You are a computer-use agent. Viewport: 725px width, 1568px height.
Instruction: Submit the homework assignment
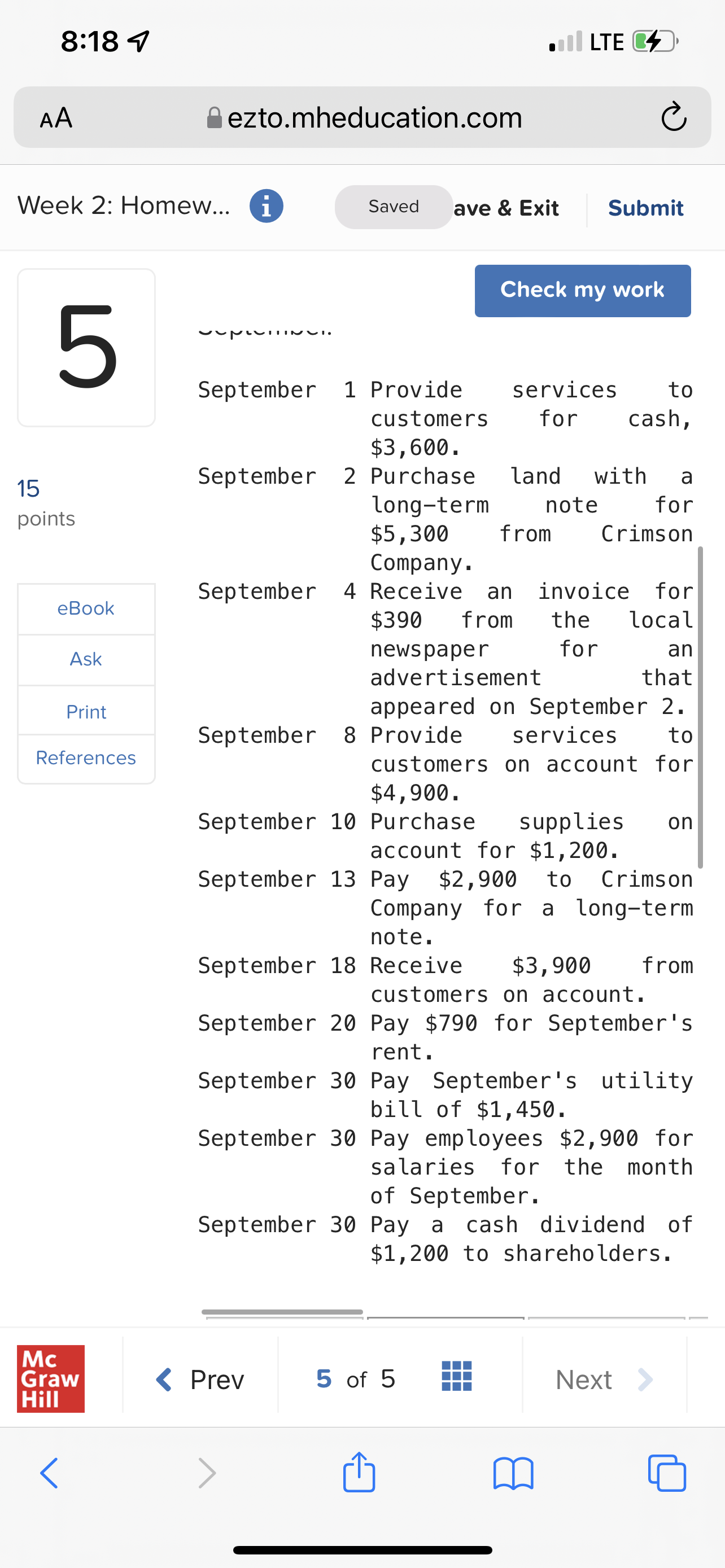pos(645,208)
